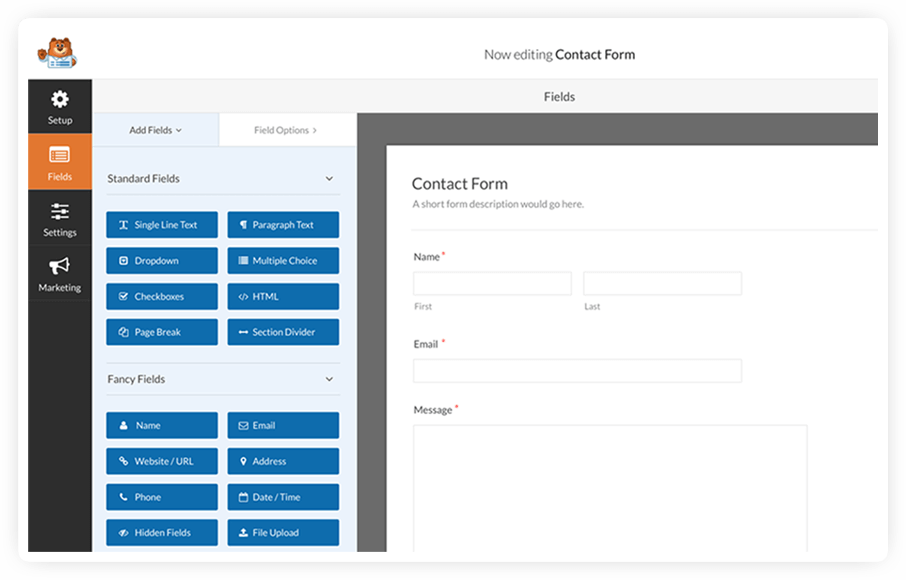Add a Name field from Fancy Fields

coord(161,425)
